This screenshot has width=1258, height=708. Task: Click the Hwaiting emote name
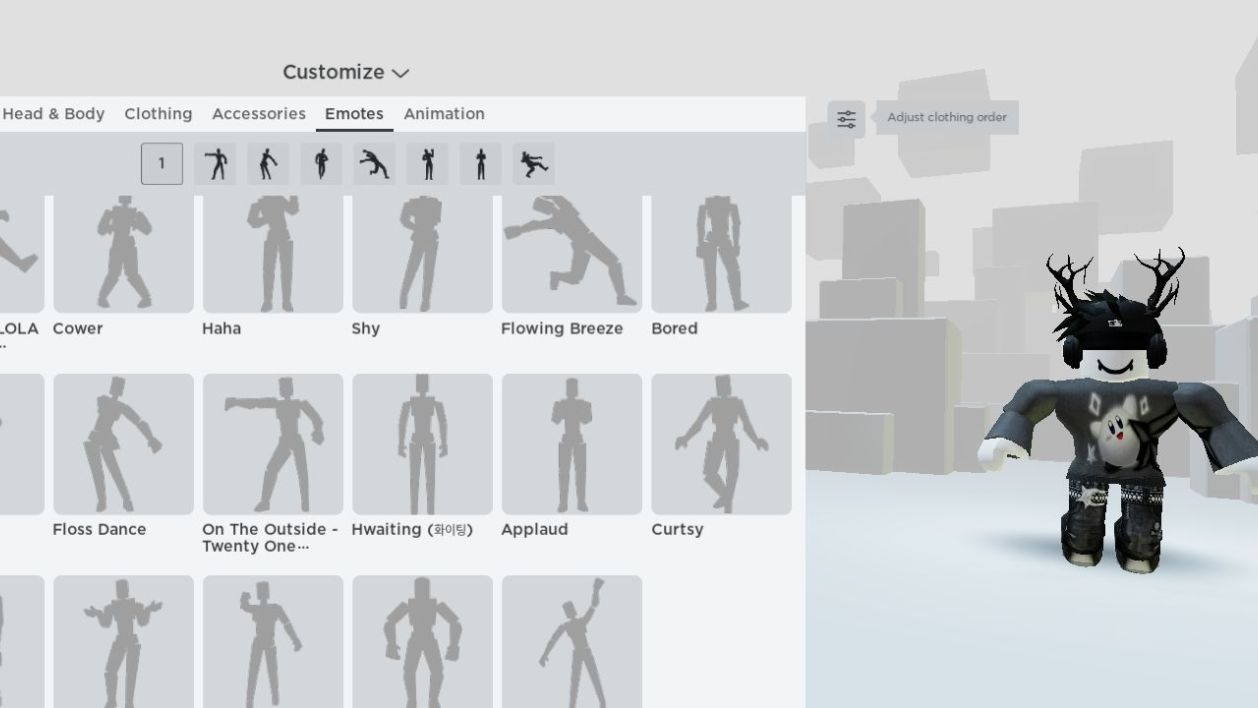412,529
